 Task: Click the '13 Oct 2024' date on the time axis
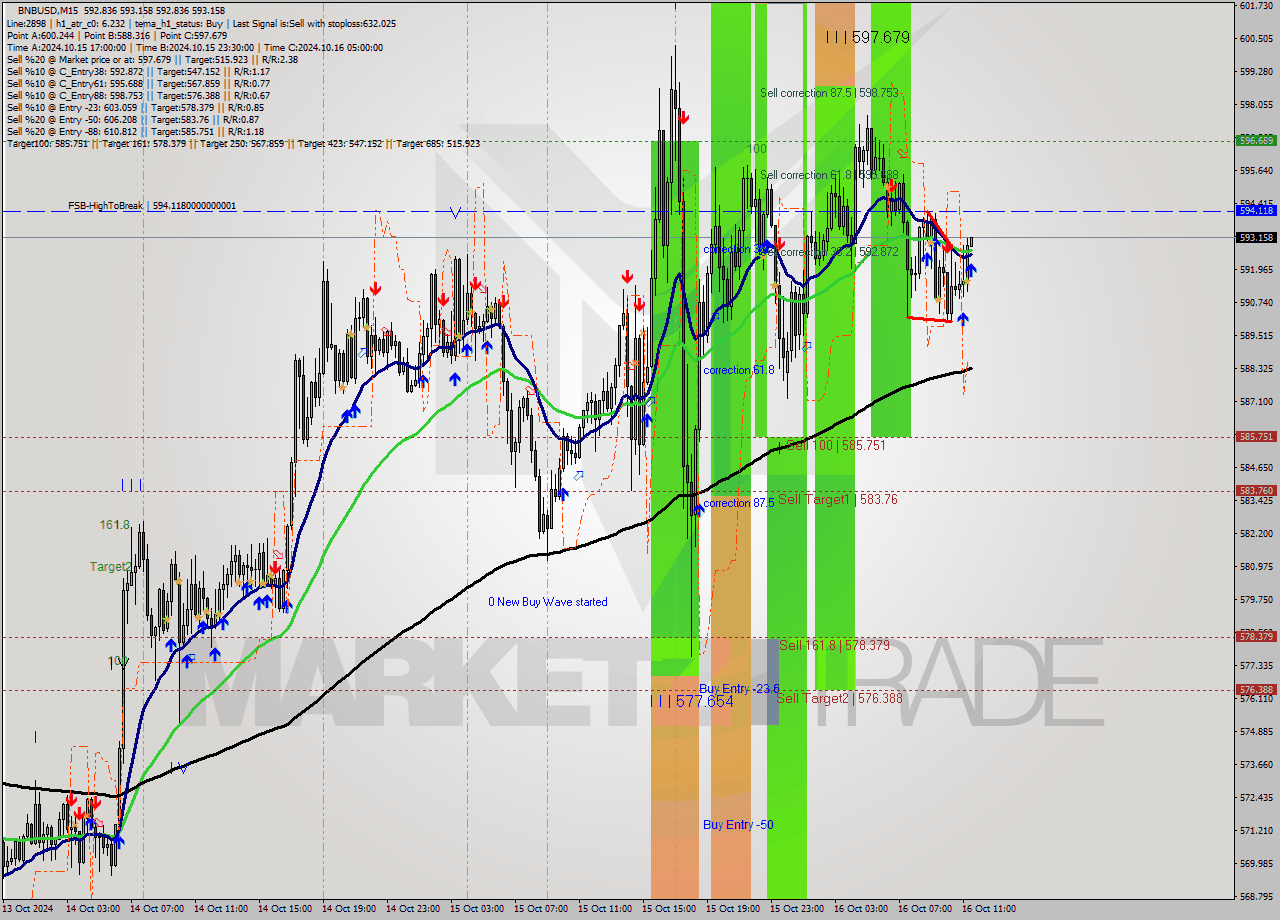pos(27,908)
